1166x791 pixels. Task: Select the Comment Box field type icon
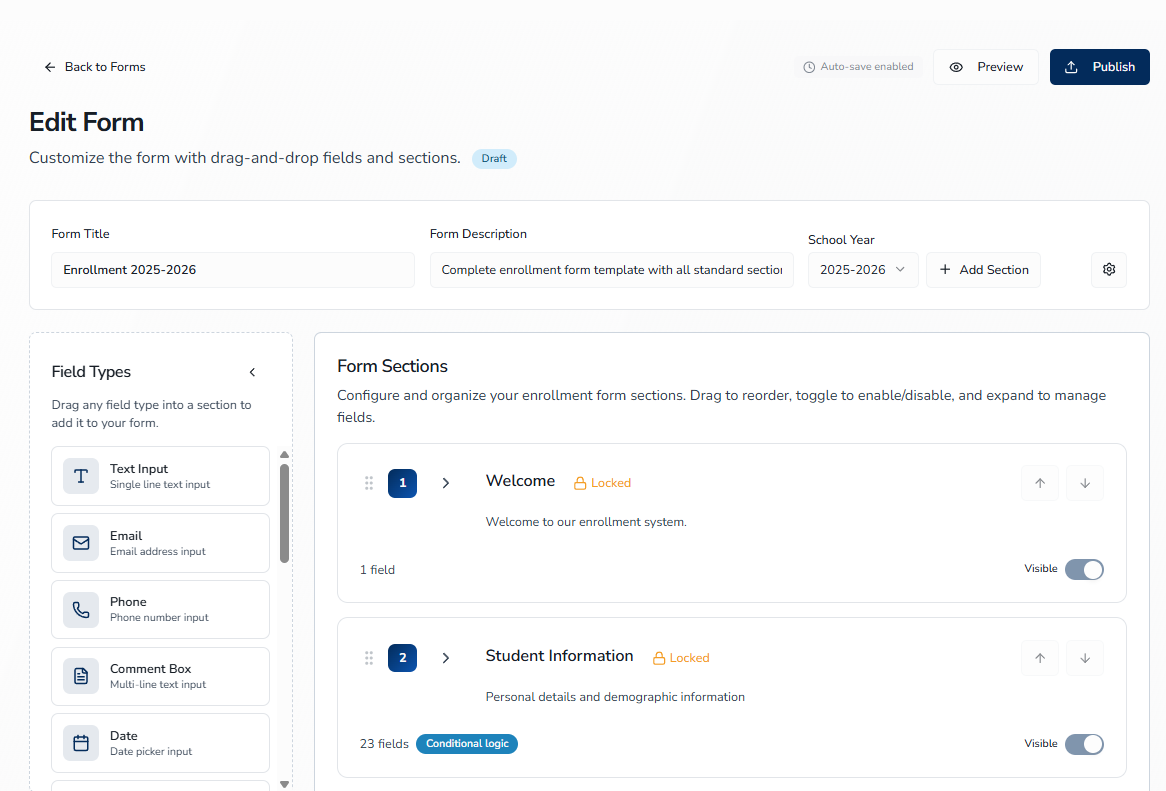(81, 676)
